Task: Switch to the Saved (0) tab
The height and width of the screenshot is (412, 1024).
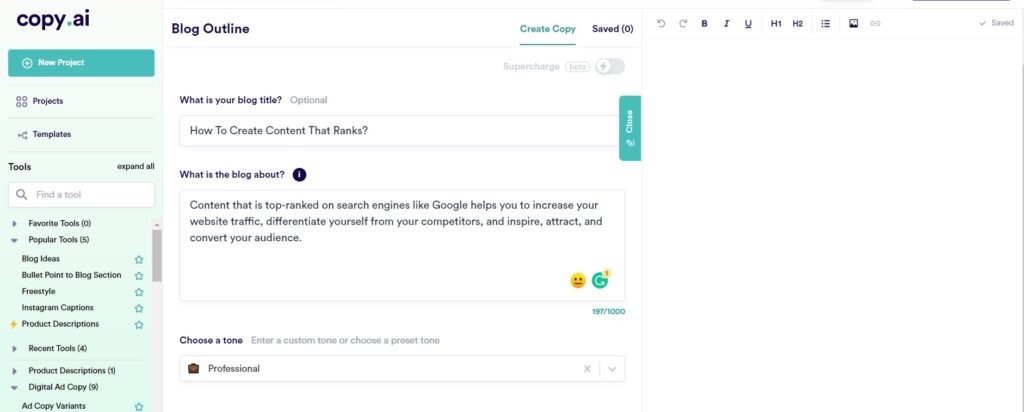Action: tap(613, 29)
